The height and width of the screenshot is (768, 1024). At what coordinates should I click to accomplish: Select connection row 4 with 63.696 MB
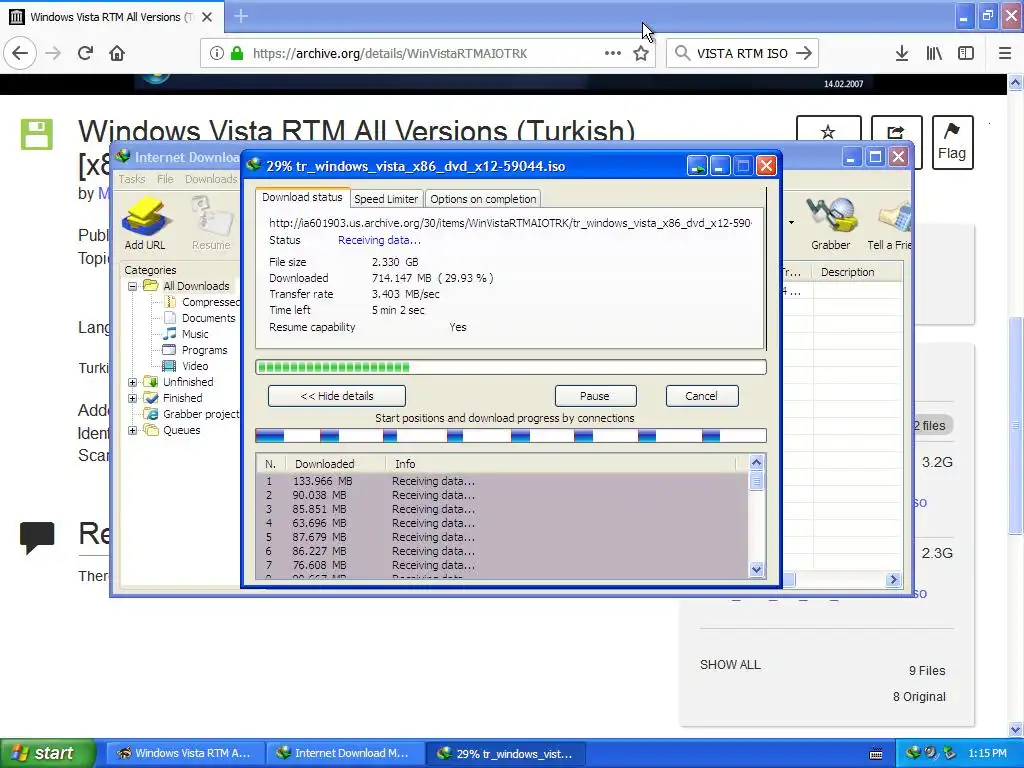[x=502, y=523]
